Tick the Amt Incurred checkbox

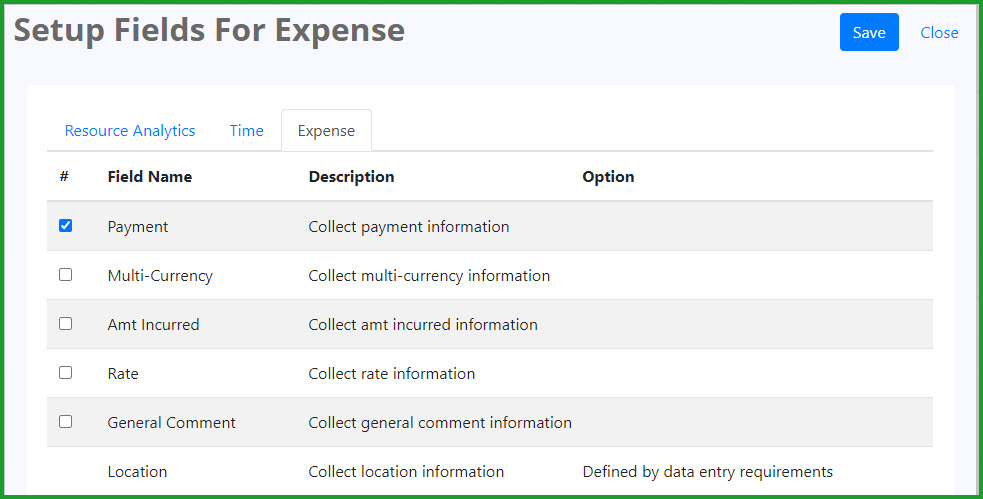pos(65,323)
